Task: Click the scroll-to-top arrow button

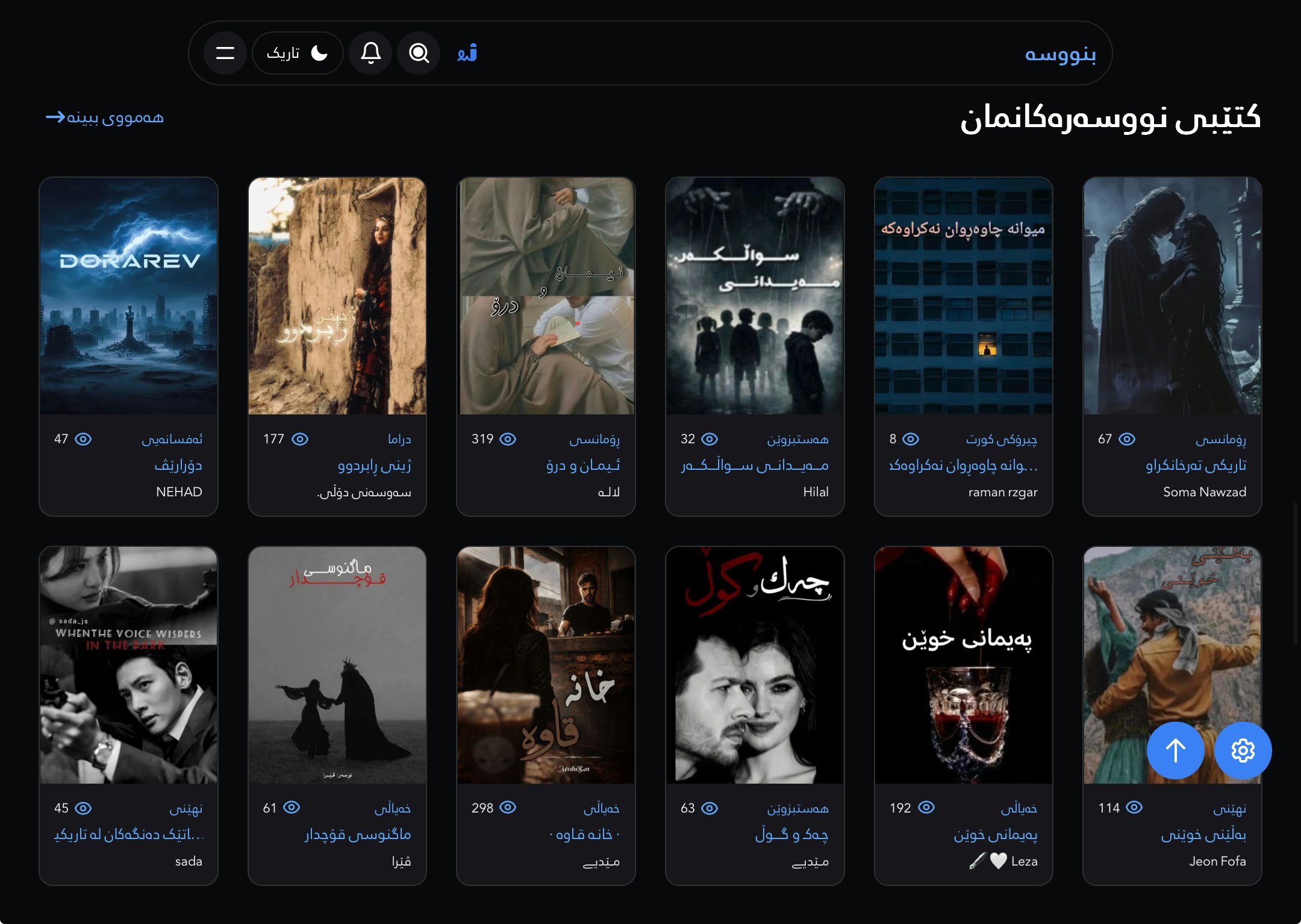Action: click(1175, 750)
